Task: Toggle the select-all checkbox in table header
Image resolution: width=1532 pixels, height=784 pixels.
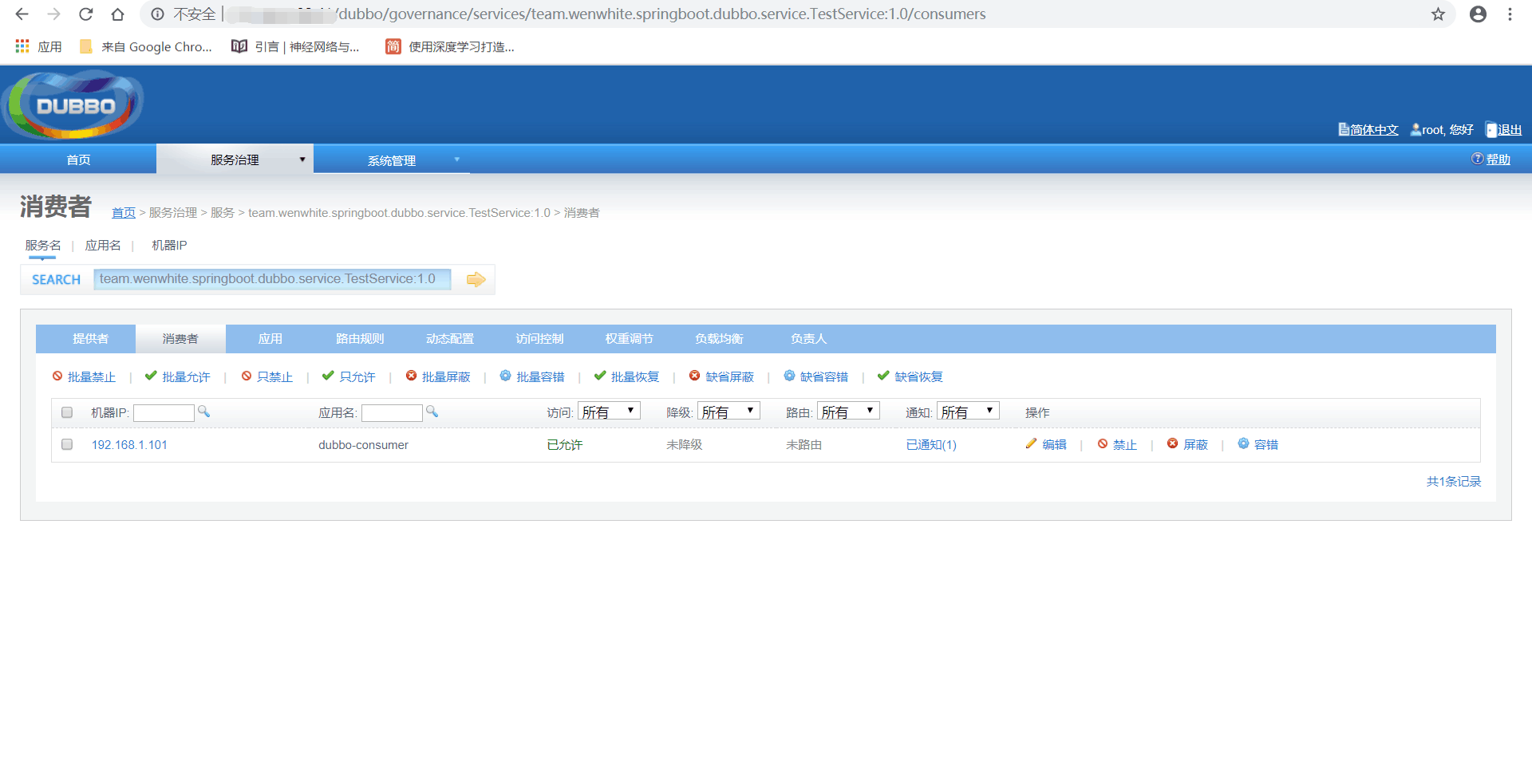Action: click(67, 412)
